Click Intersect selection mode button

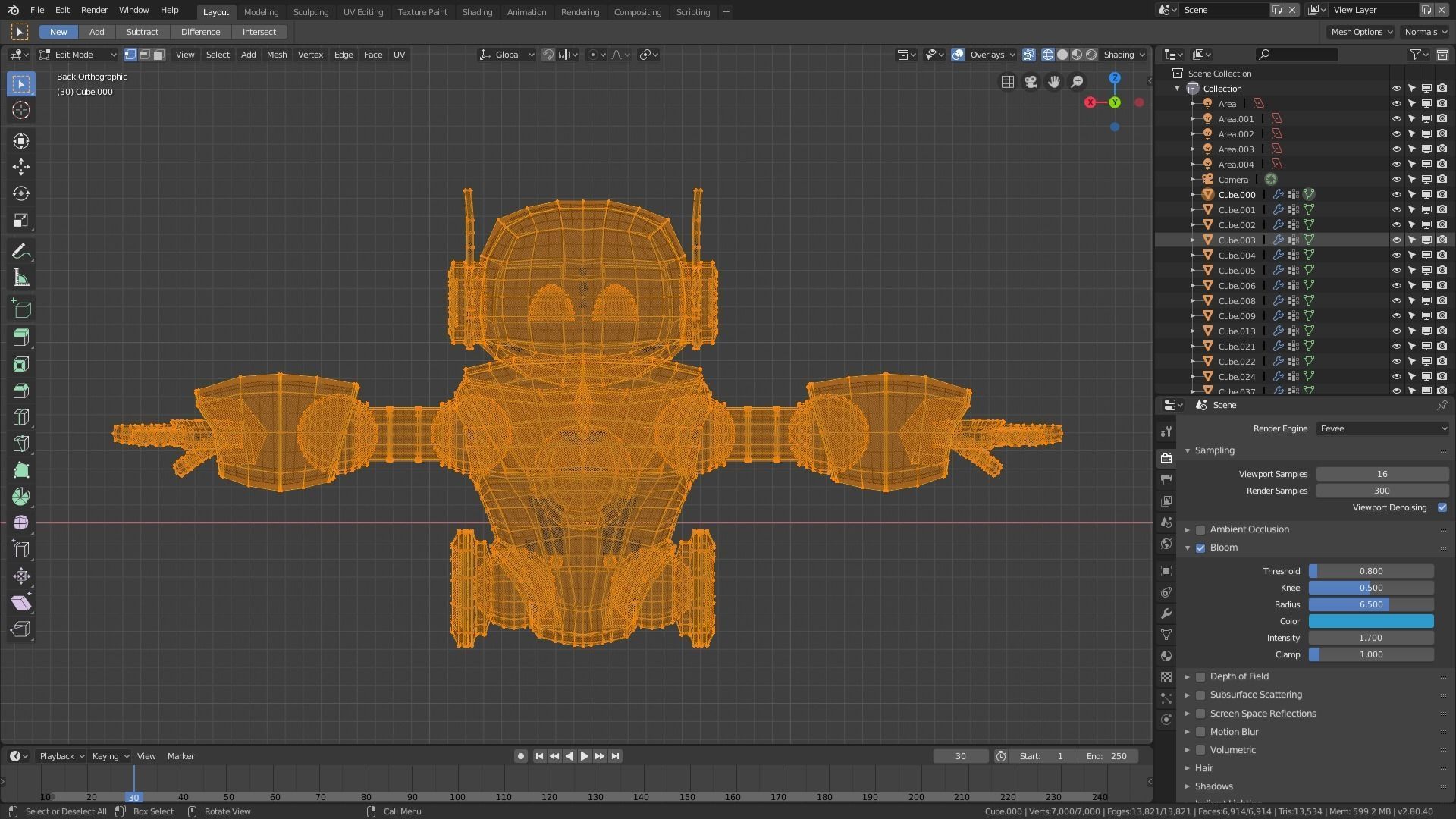point(259,32)
